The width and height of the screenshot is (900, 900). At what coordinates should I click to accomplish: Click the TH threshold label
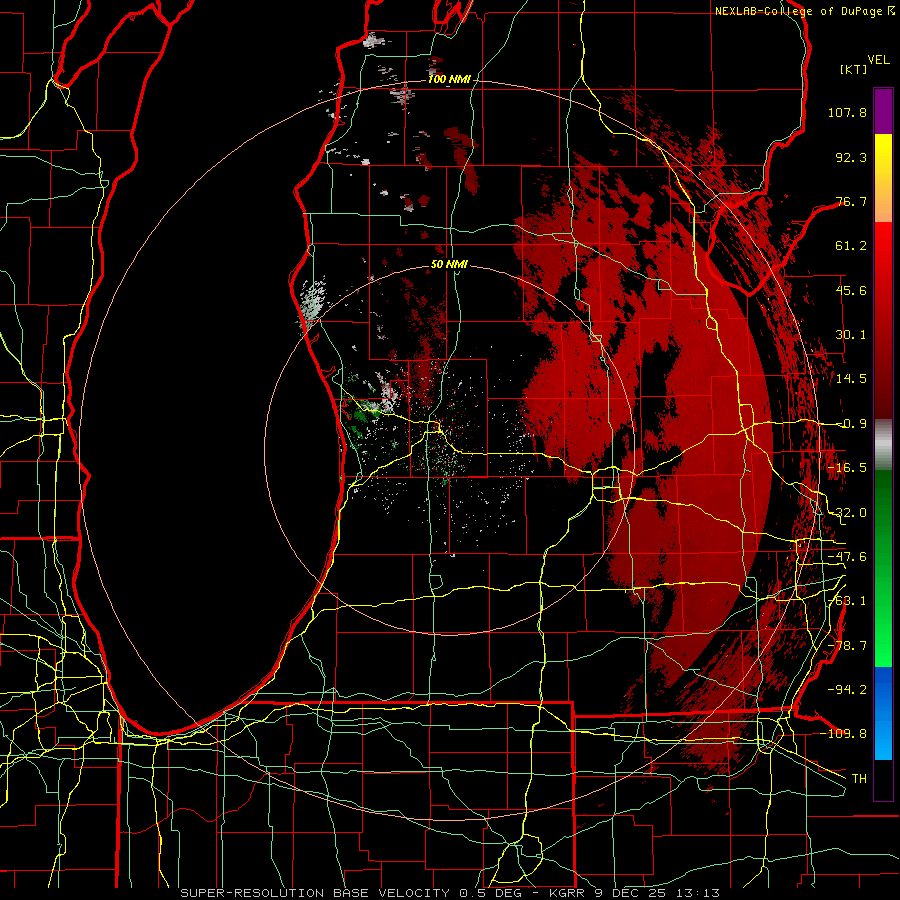point(859,778)
